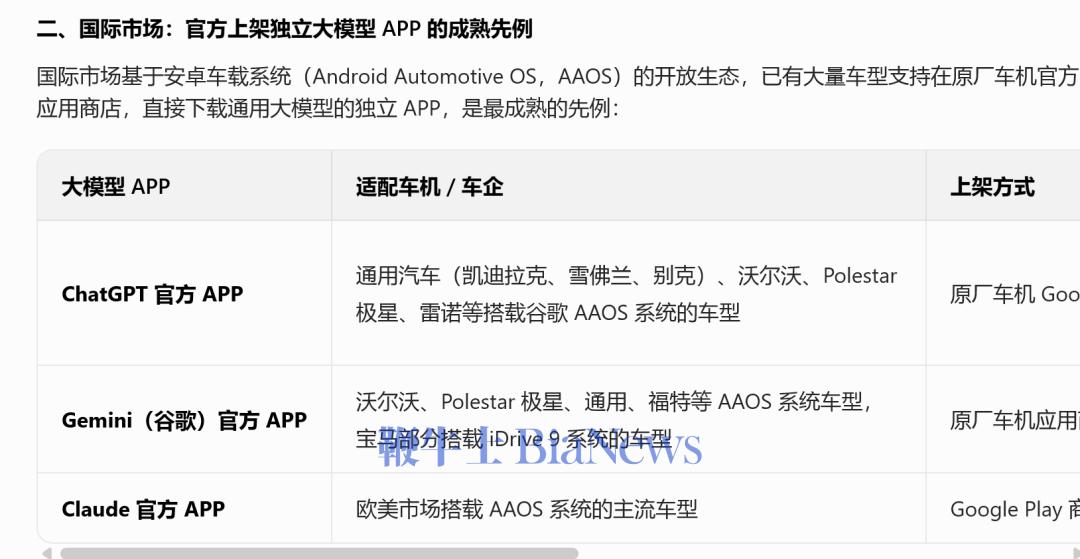Click the 适配车机 / 车企 column header
This screenshot has height=559, width=1080.
429,187
